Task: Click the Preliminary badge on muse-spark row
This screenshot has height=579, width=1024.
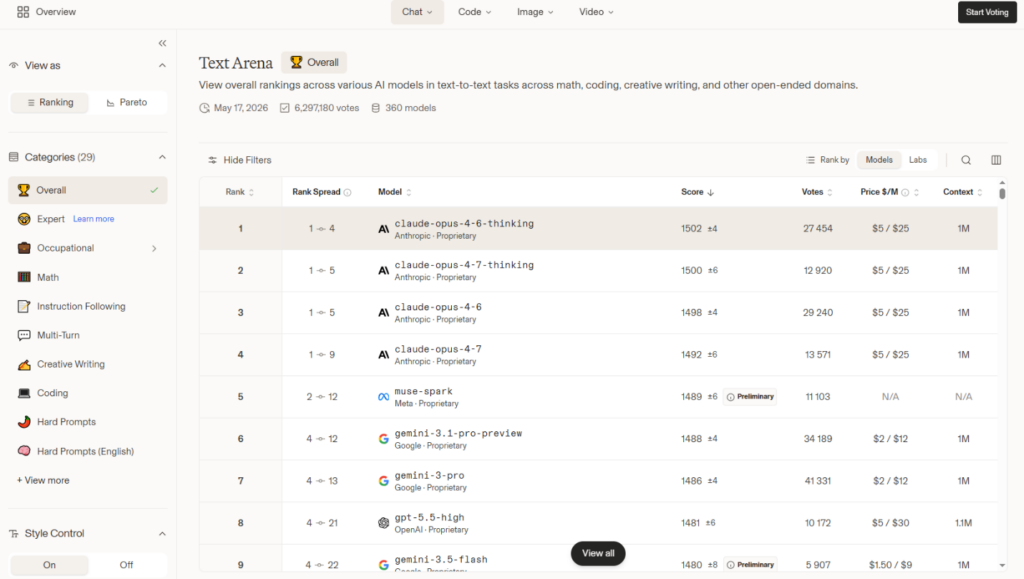Action: click(750, 397)
